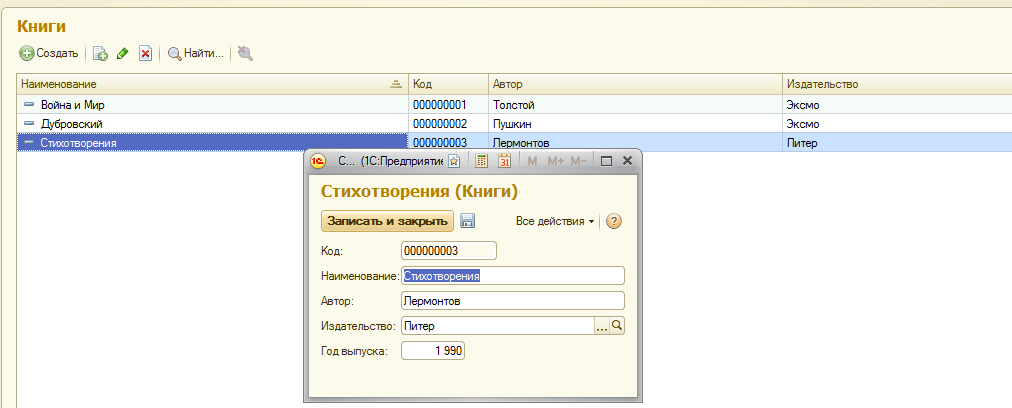This screenshot has width=1012, height=408.
Task: Open the calculator icon in dialog title bar
Action: (x=481, y=161)
